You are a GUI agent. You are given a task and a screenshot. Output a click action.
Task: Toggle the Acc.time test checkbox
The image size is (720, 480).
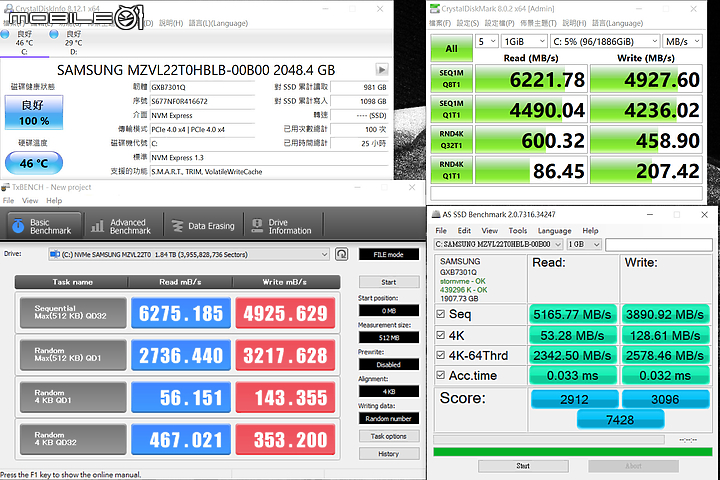441,375
